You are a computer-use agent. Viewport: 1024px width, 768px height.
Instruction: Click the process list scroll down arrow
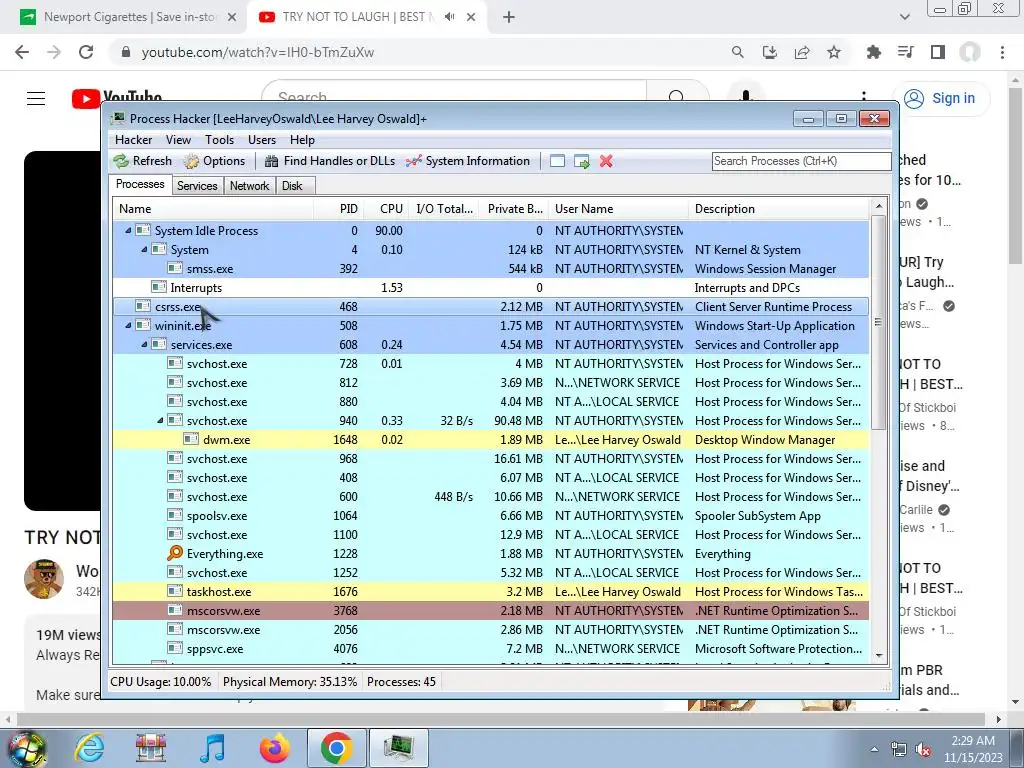pos(879,656)
